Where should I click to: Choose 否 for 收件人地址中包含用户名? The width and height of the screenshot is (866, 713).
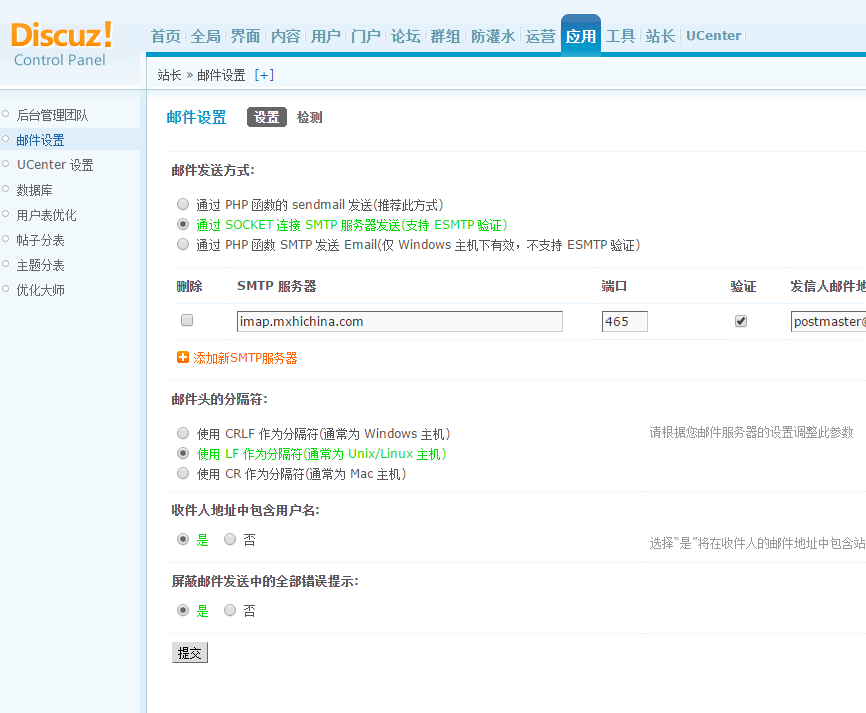pyautogui.click(x=229, y=539)
